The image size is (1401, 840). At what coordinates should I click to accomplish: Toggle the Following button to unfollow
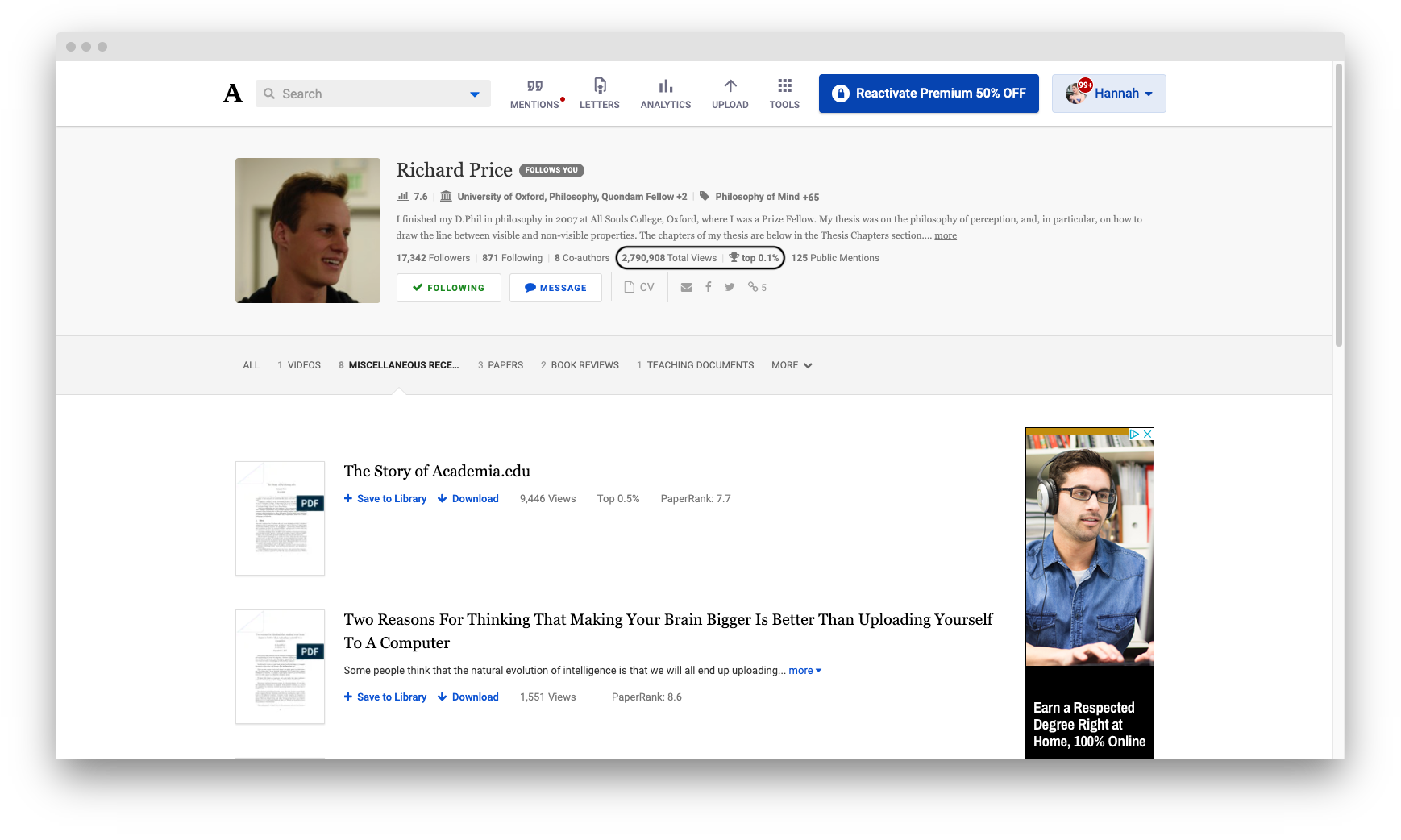pyautogui.click(x=448, y=288)
